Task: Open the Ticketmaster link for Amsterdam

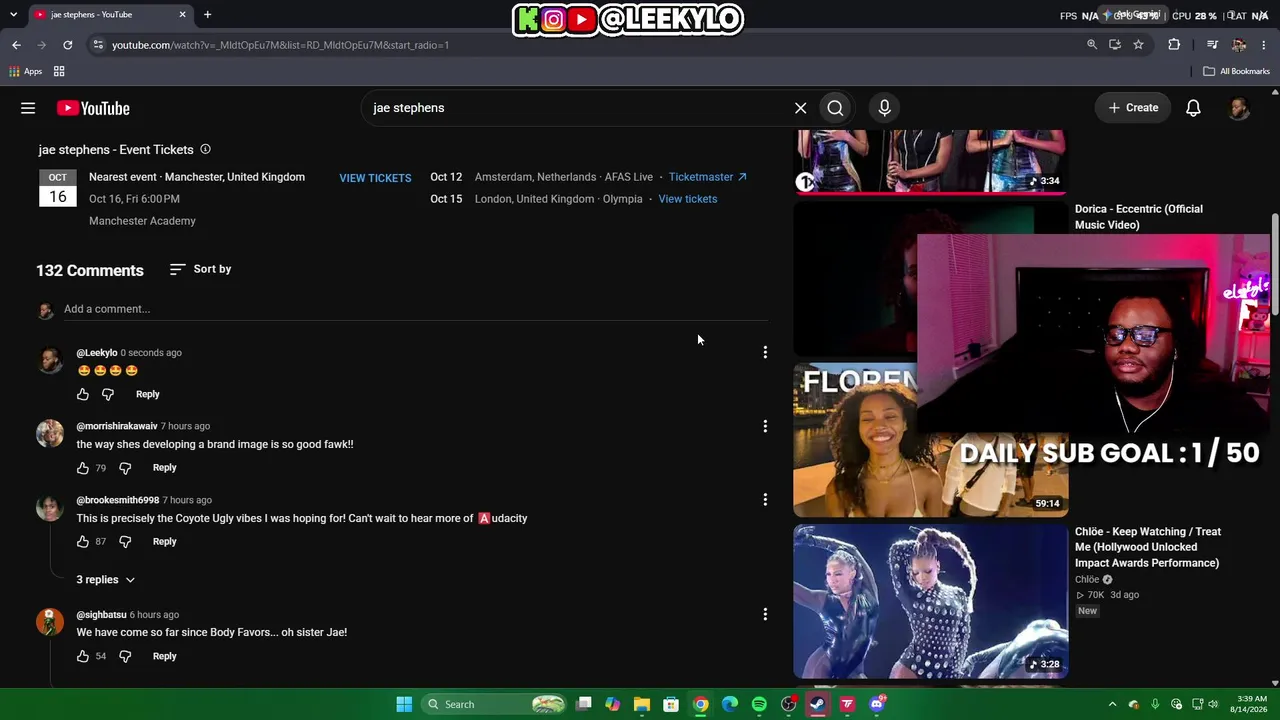Action: 708,177
